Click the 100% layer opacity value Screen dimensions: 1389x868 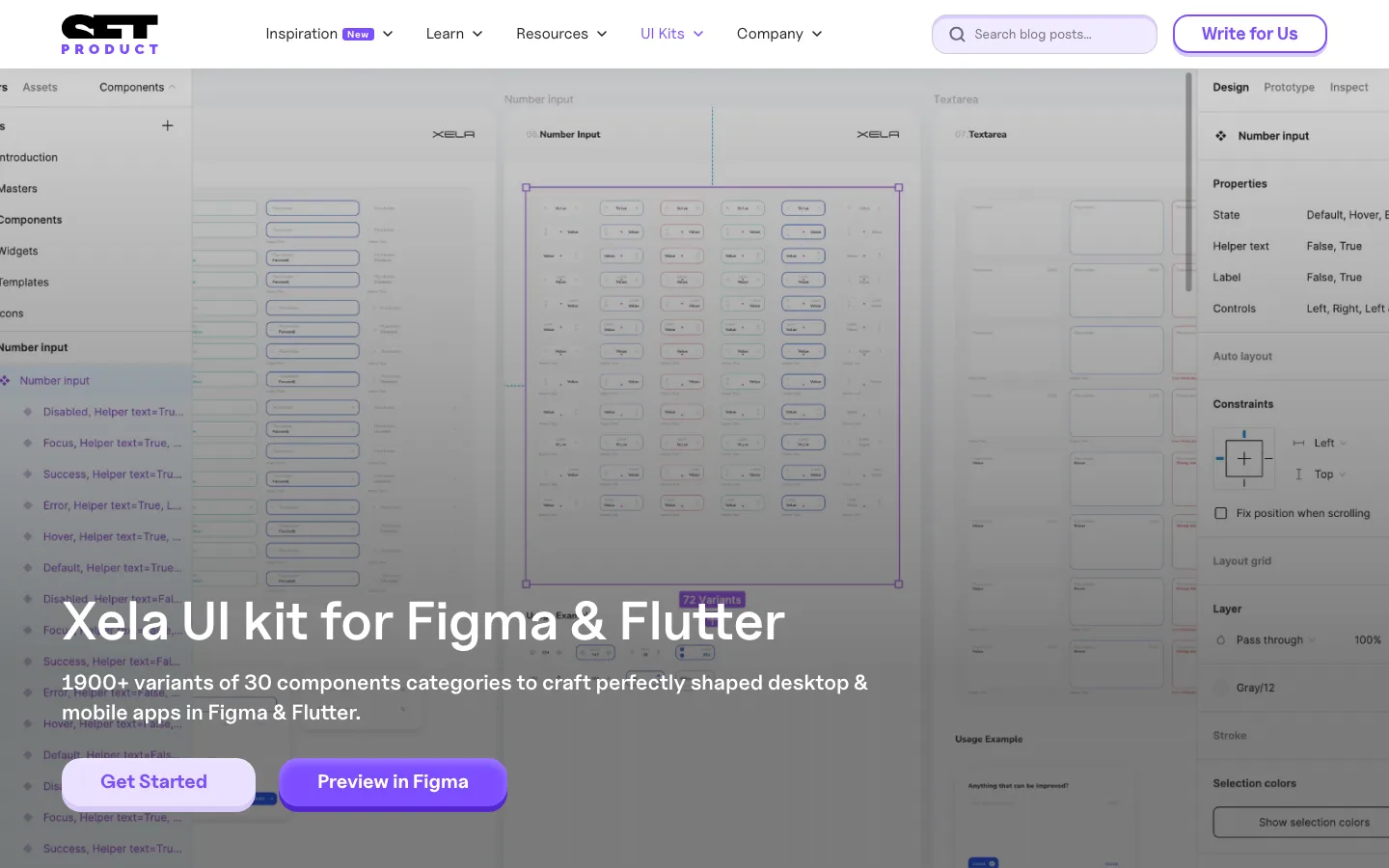(x=1367, y=640)
